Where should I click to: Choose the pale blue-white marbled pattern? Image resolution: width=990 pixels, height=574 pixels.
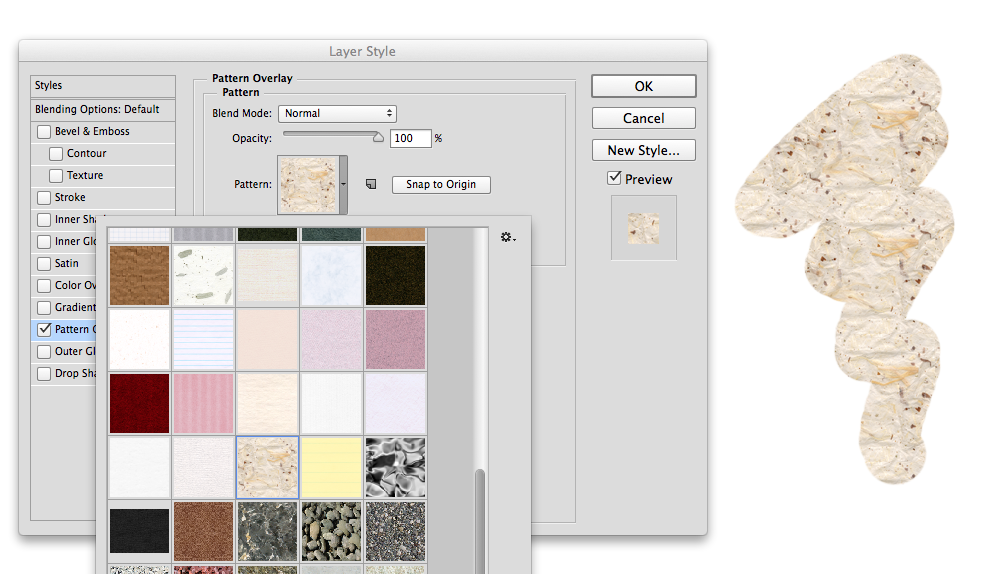(x=331, y=276)
